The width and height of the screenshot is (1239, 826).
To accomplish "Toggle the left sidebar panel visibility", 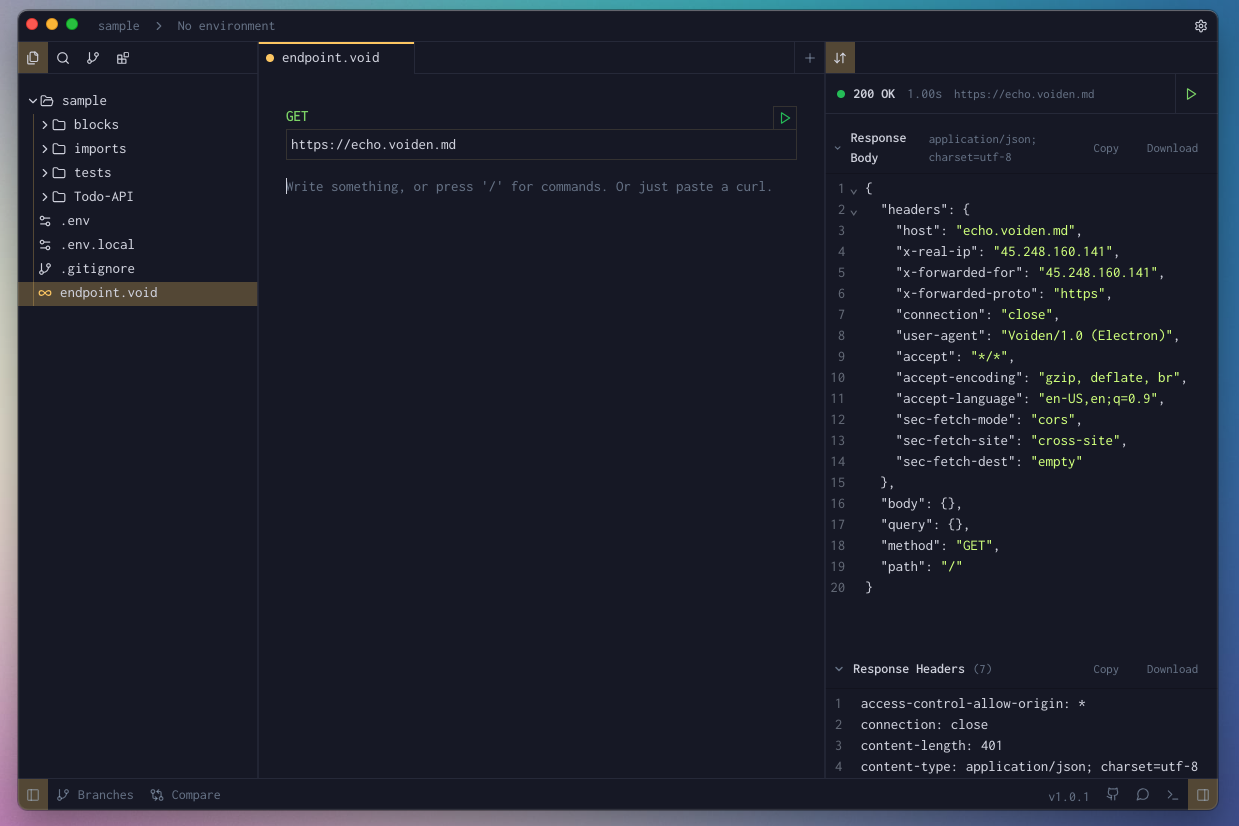I will tap(33, 795).
